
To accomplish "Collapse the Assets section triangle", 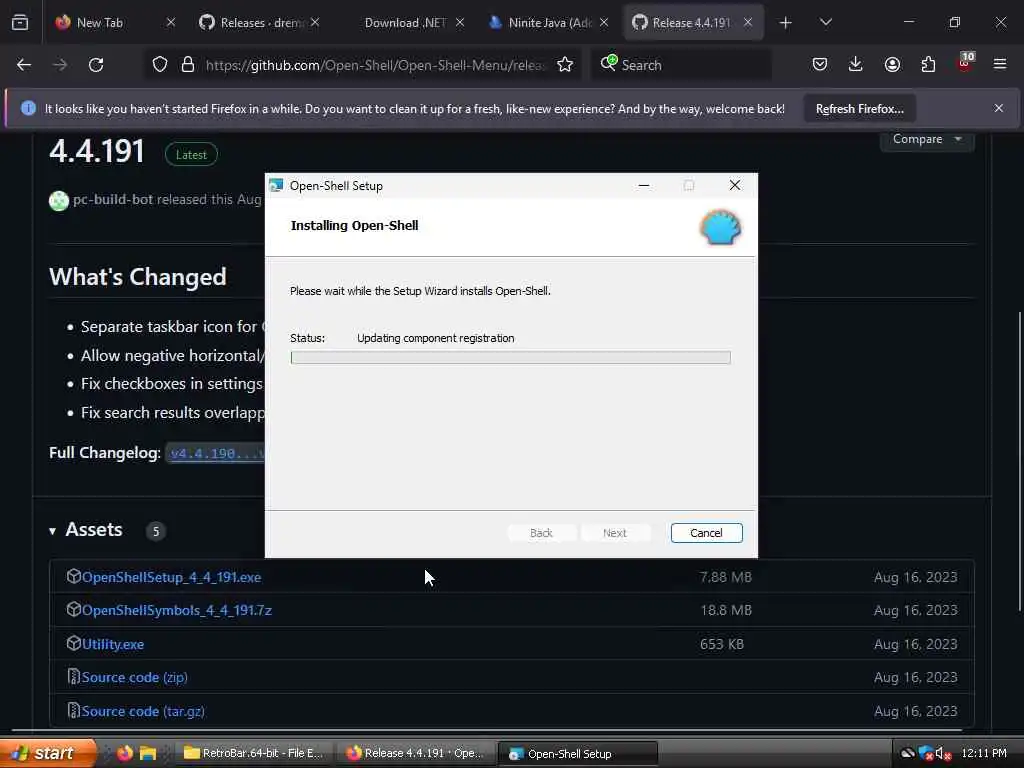I will pyautogui.click(x=52, y=531).
